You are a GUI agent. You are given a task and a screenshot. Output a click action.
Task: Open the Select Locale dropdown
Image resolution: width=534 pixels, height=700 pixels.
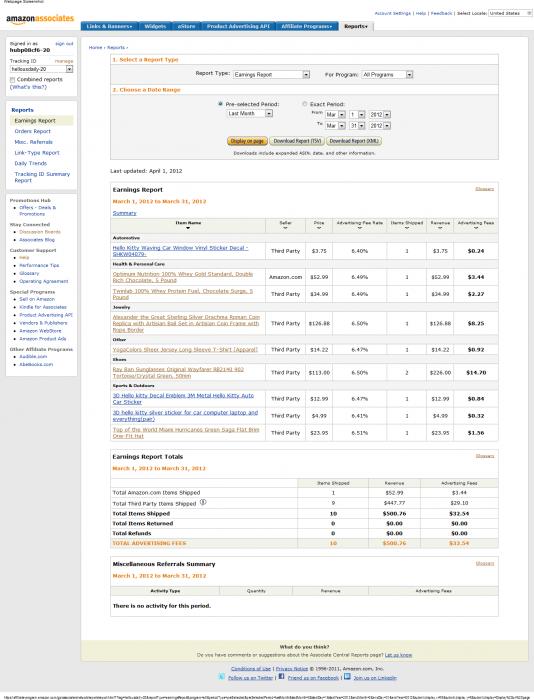[x=510, y=13]
